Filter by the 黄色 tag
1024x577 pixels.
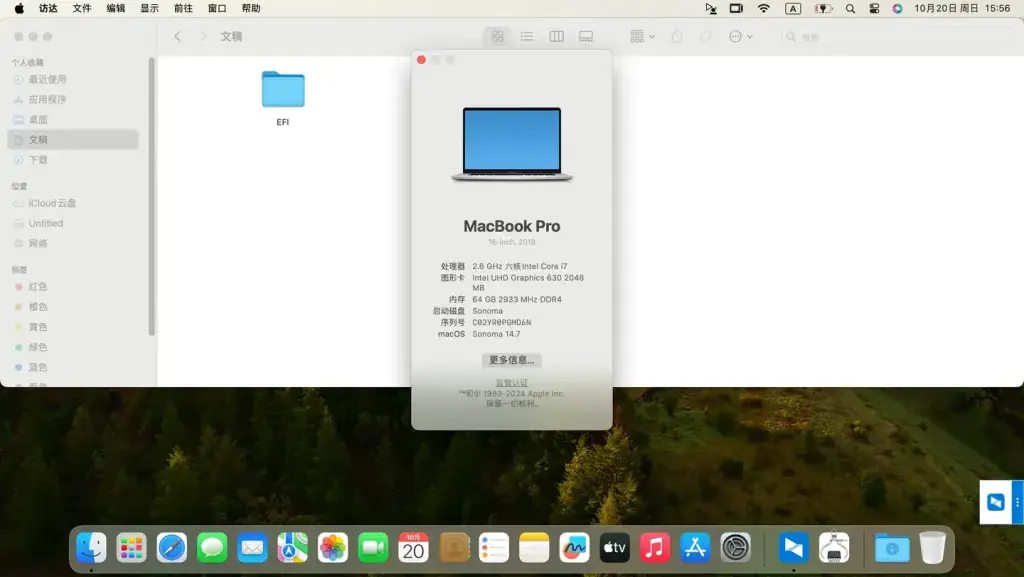click(x=38, y=327)
